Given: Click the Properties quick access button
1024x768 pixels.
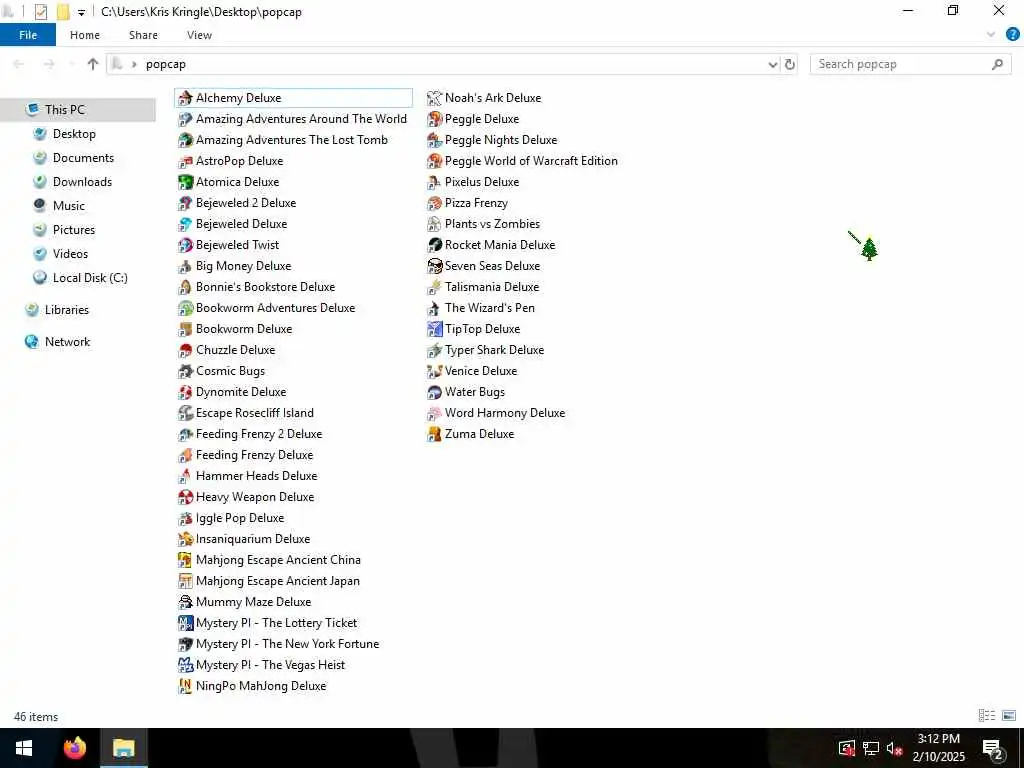Looking at the screenshot, I should tap(40, 12).
